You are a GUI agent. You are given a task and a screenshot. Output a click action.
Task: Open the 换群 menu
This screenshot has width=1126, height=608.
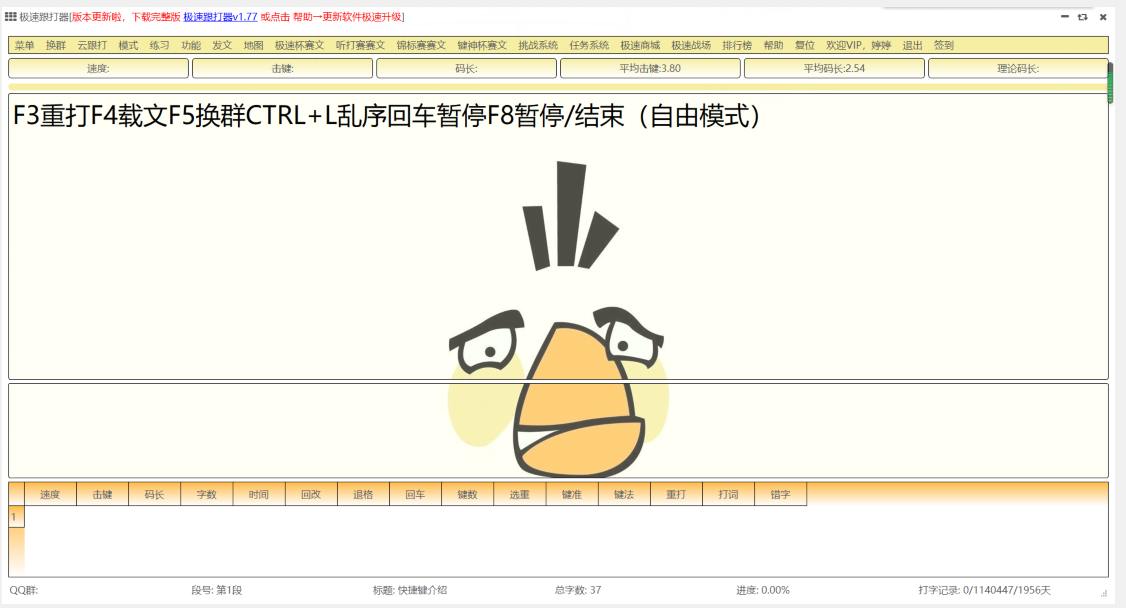pos(55,45)
